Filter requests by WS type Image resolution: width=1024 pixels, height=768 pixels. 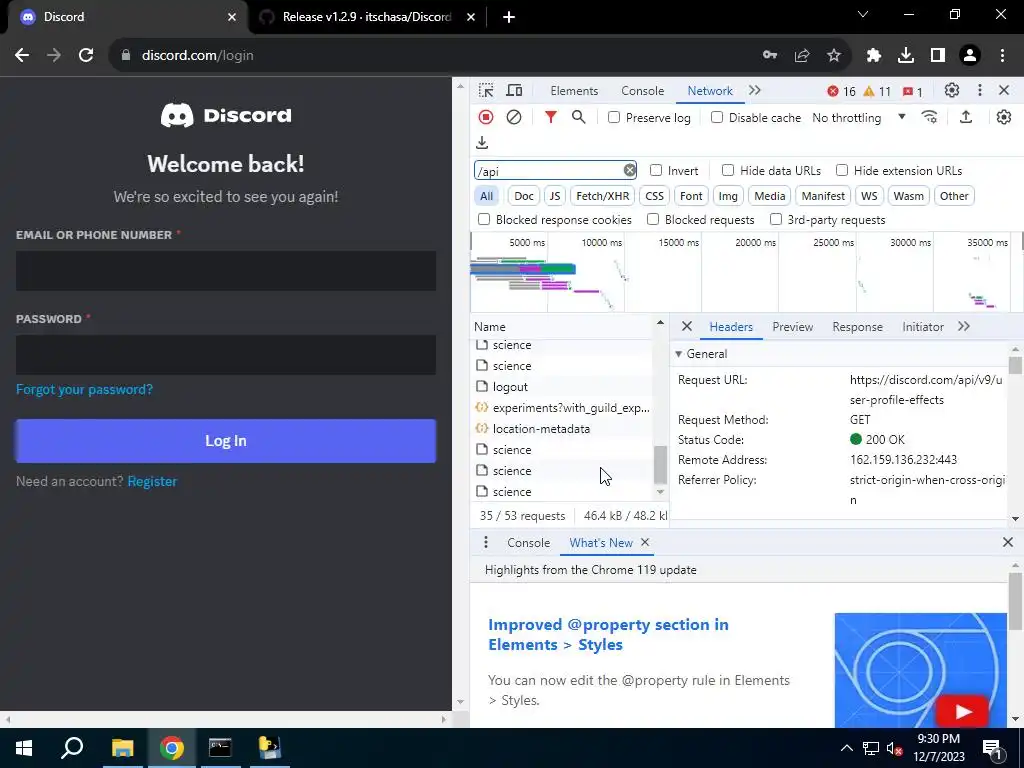[x=869, y=196]
